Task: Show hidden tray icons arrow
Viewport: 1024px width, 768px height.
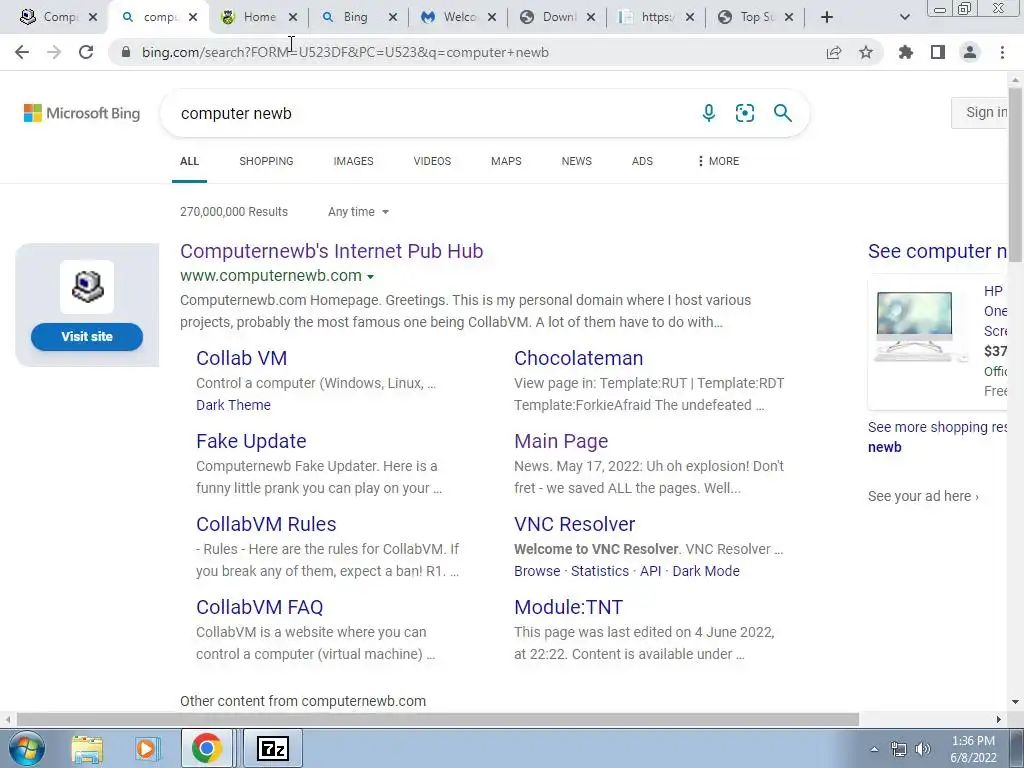Action: click(874, 749)
